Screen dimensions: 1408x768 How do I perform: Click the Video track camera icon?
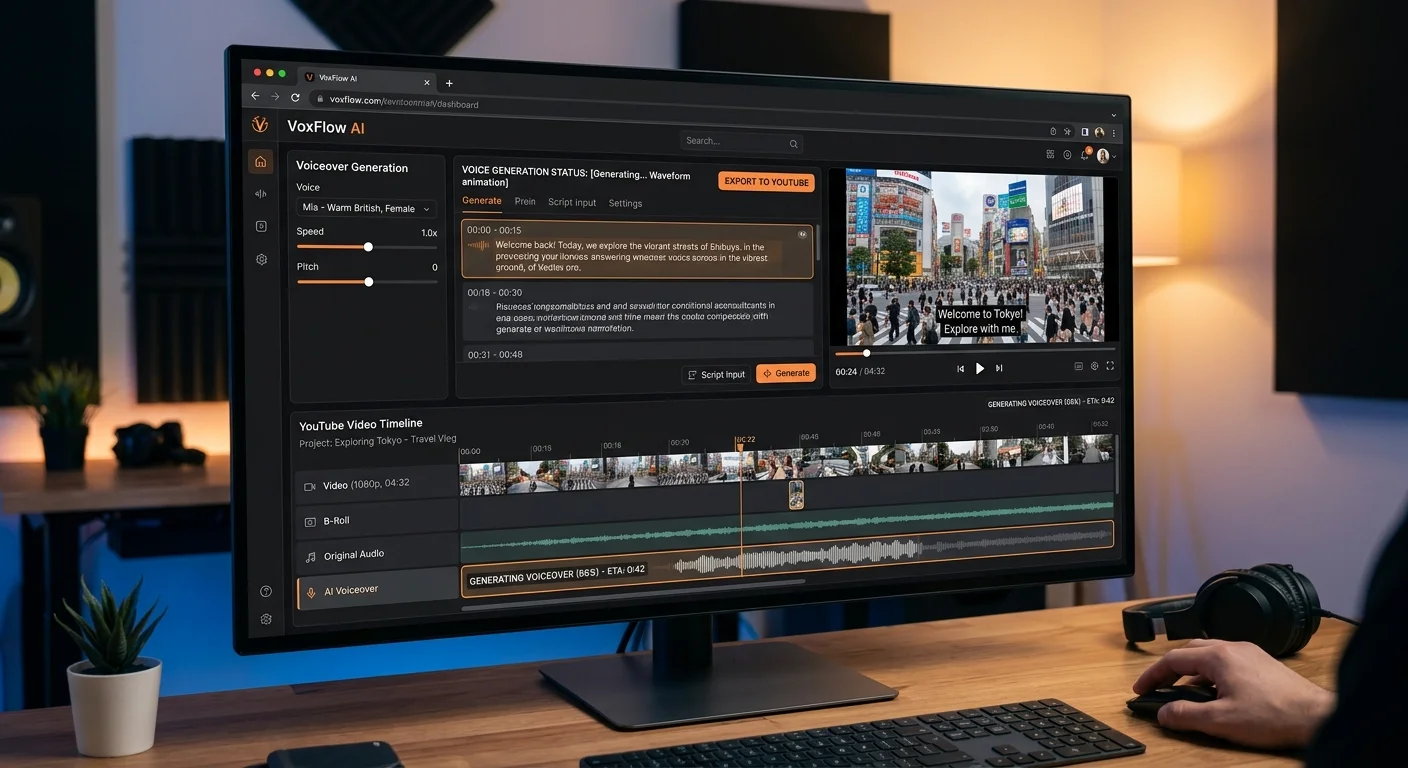tap(309, 487)
